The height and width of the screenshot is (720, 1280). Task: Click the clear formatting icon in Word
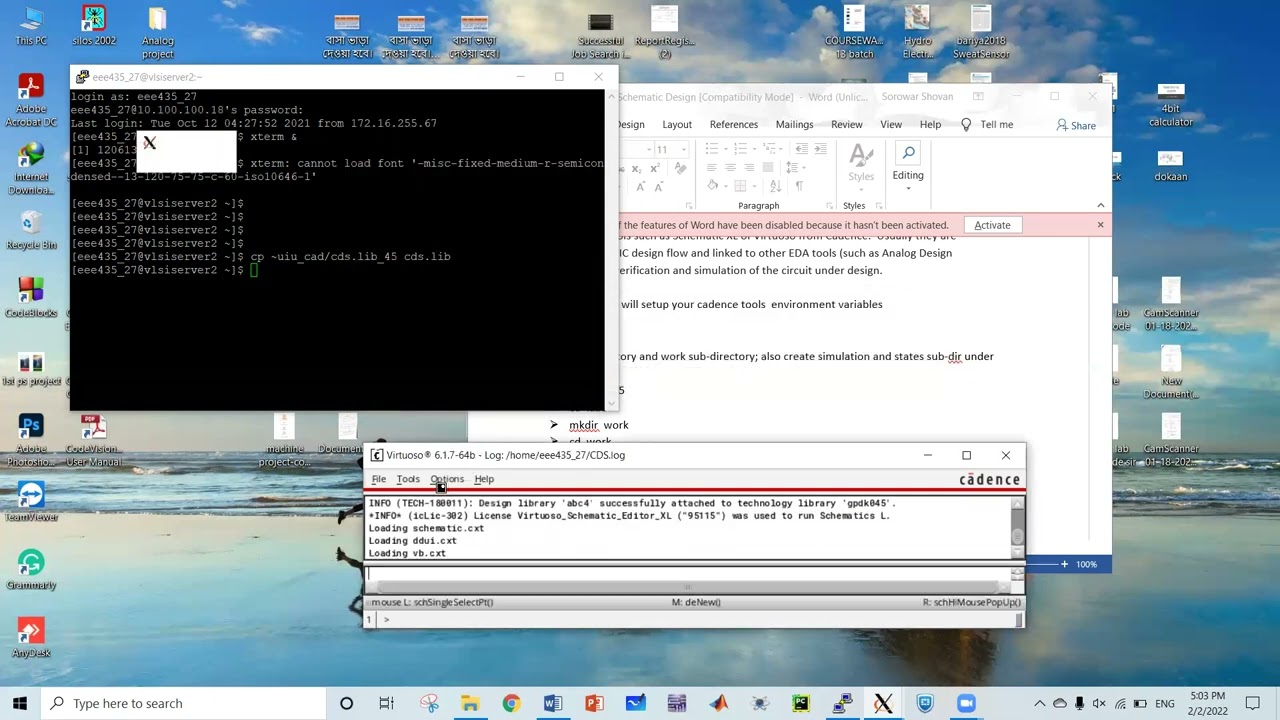point(681,168)
